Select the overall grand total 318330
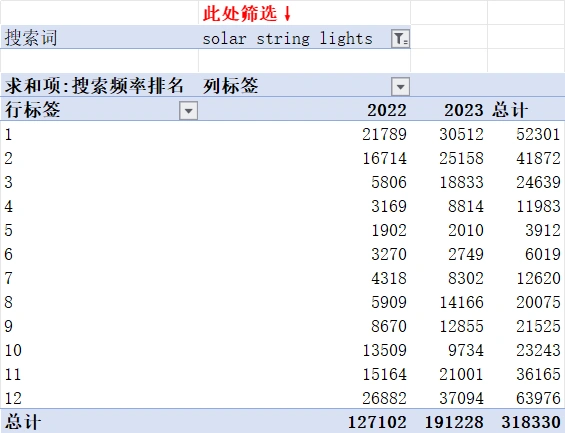 pos(531,422)
